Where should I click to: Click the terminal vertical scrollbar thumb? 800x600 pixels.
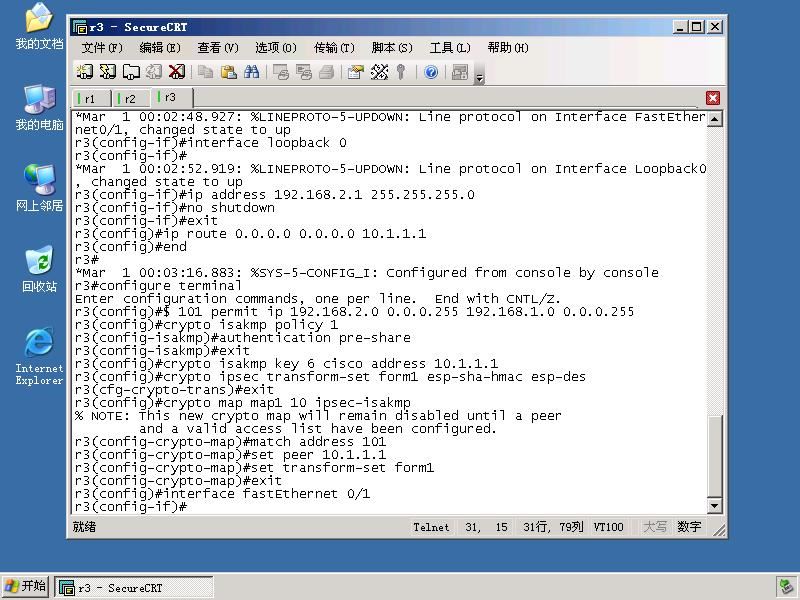point(715,456)
